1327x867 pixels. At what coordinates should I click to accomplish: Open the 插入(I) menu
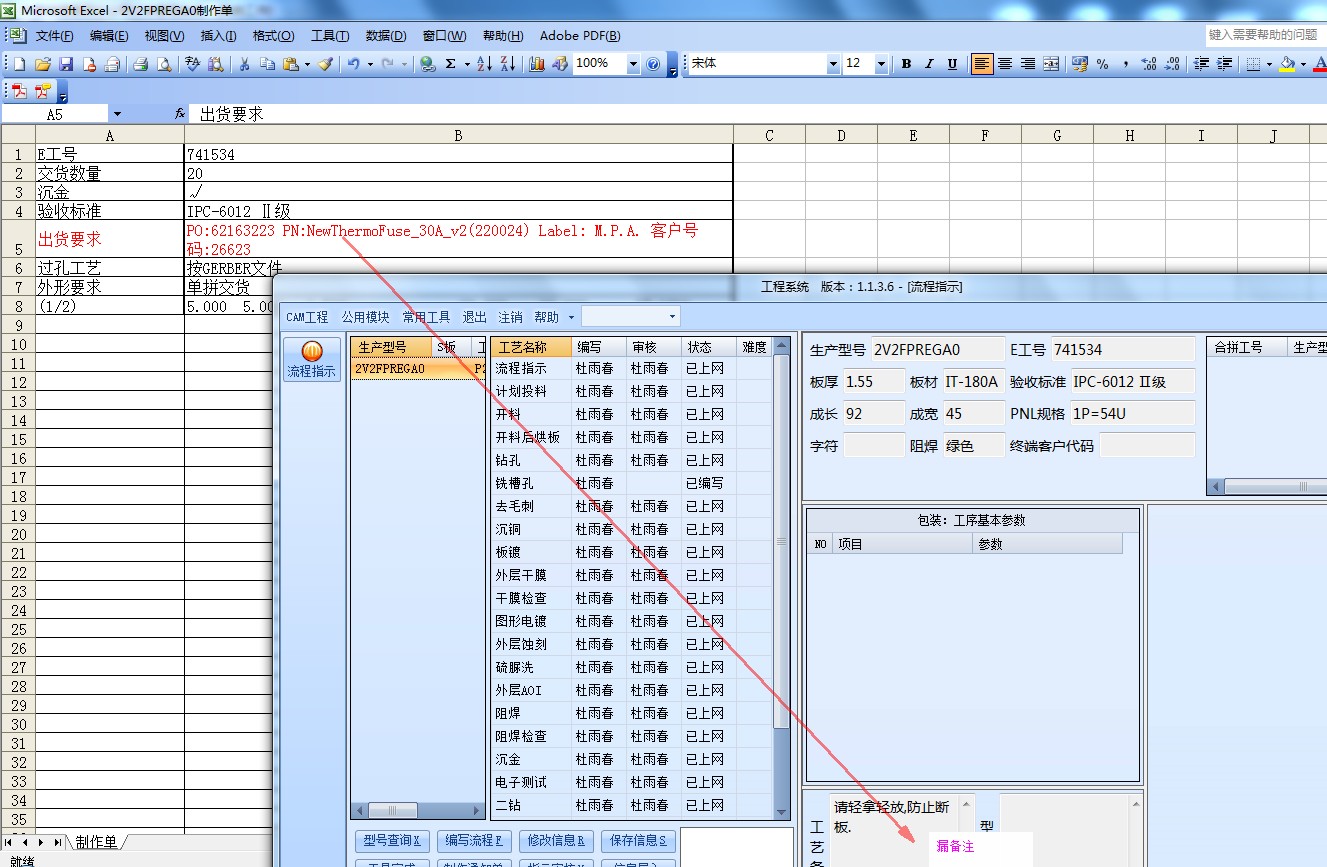[x=218, y=36]
